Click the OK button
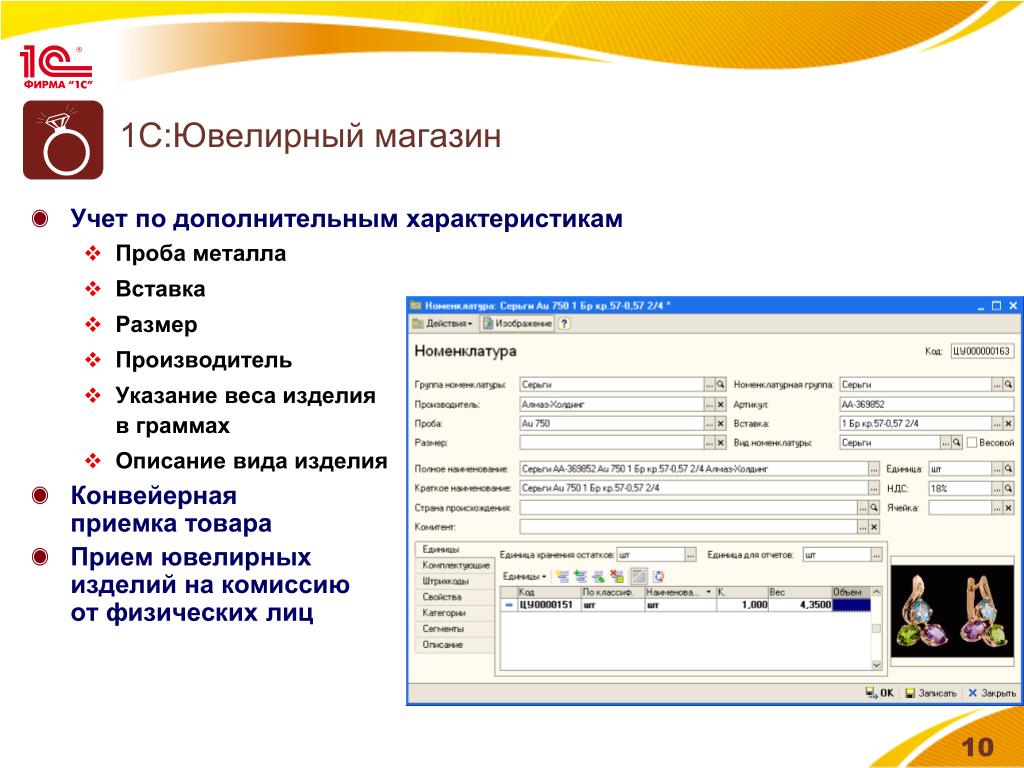The height and width of the screenshot is (768, 1024). tap(880, 693)
